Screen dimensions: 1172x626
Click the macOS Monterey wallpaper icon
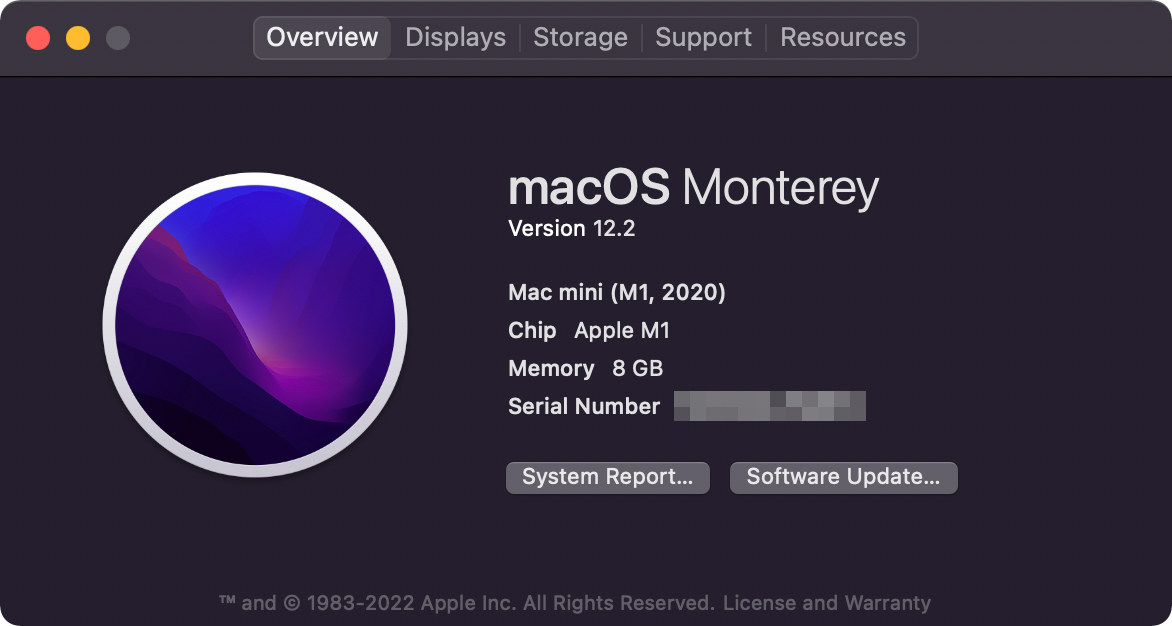coord(255,325)
